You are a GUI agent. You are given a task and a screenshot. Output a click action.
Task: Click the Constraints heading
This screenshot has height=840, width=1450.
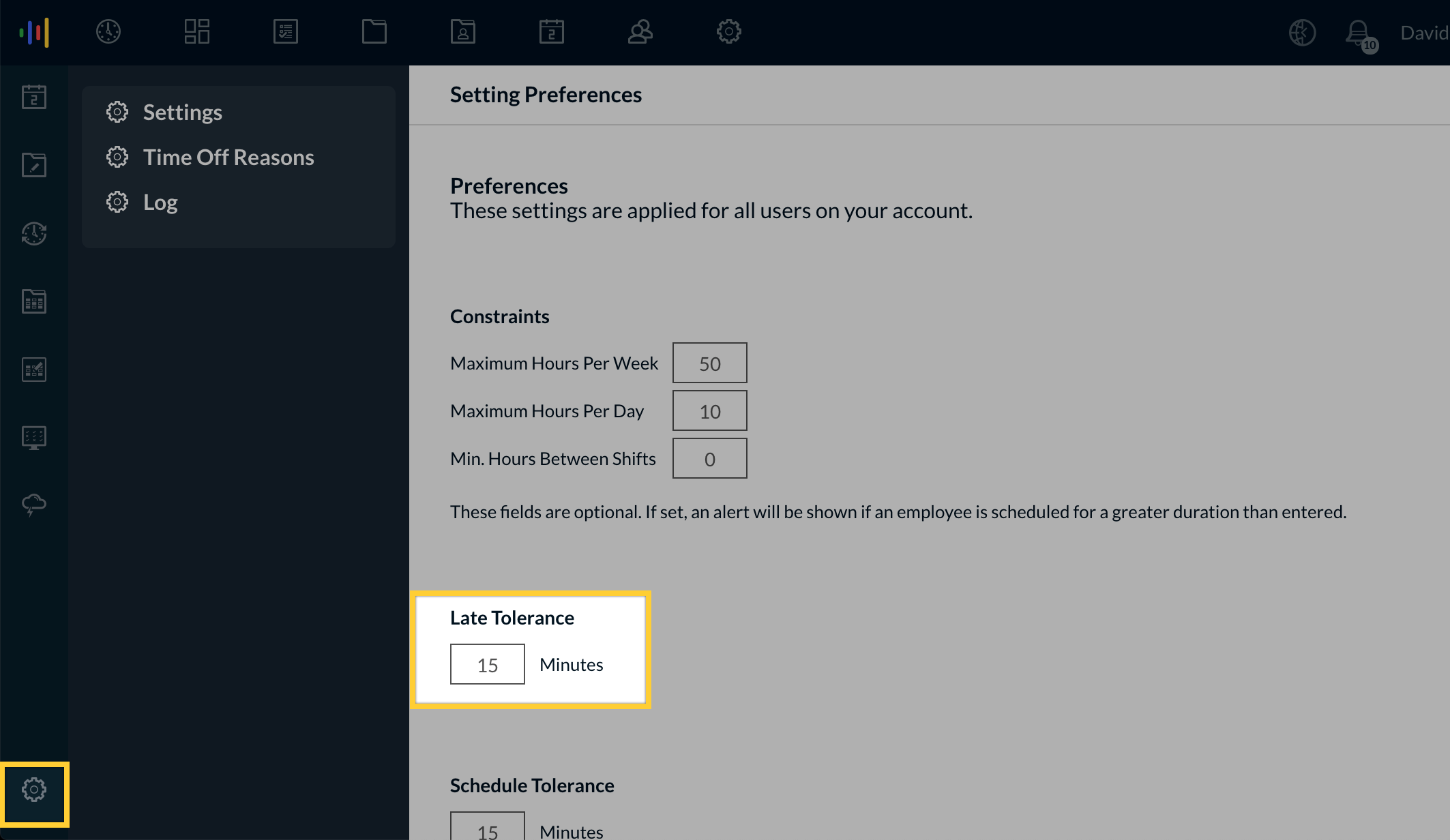click(x=499, y=316)
